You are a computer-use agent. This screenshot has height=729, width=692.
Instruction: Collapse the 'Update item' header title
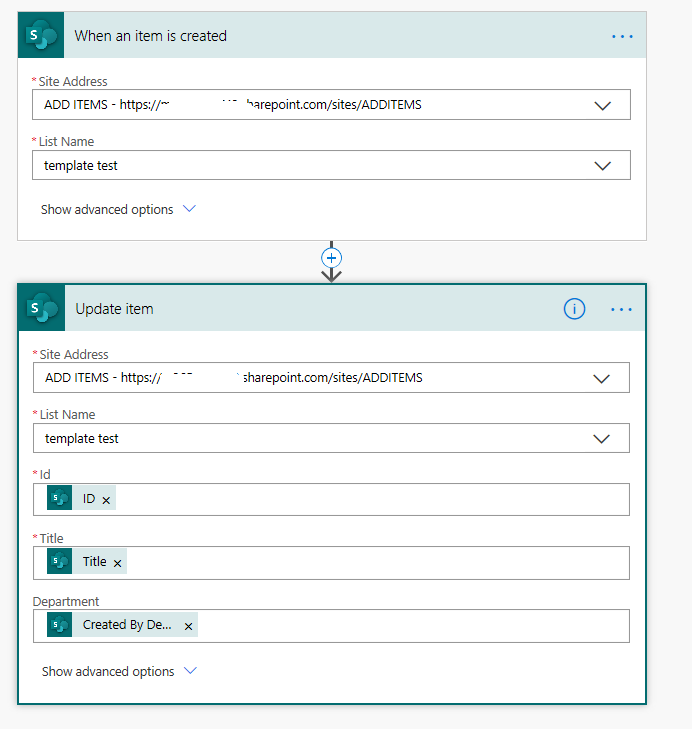[114, 309]
